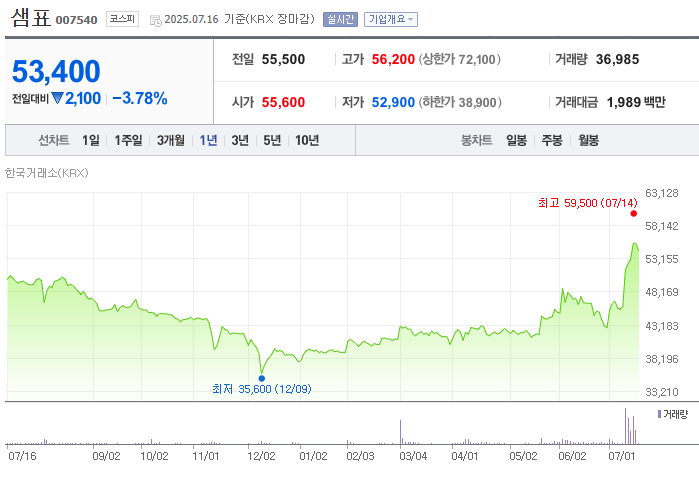Click the 전일 value 55,500

pyautogui.click(x=283, y=59)
